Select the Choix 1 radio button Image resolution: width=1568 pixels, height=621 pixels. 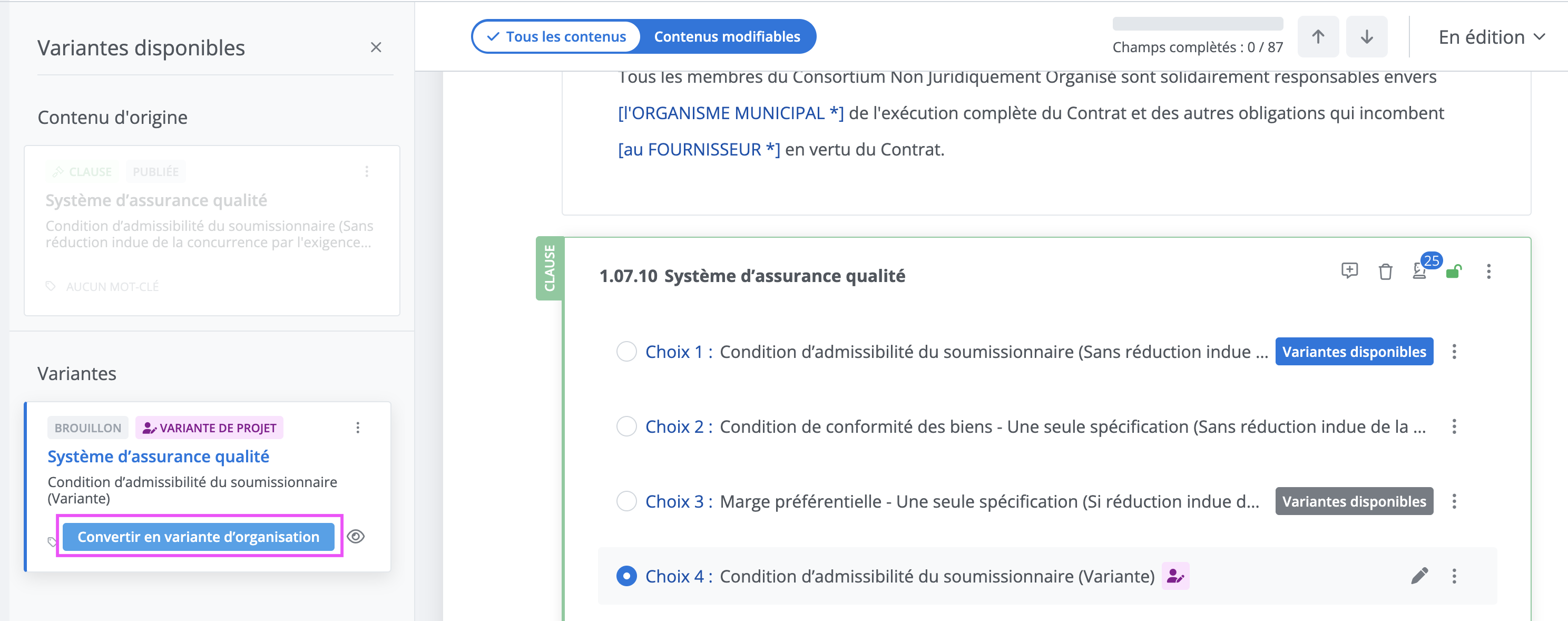pos(626,351)
